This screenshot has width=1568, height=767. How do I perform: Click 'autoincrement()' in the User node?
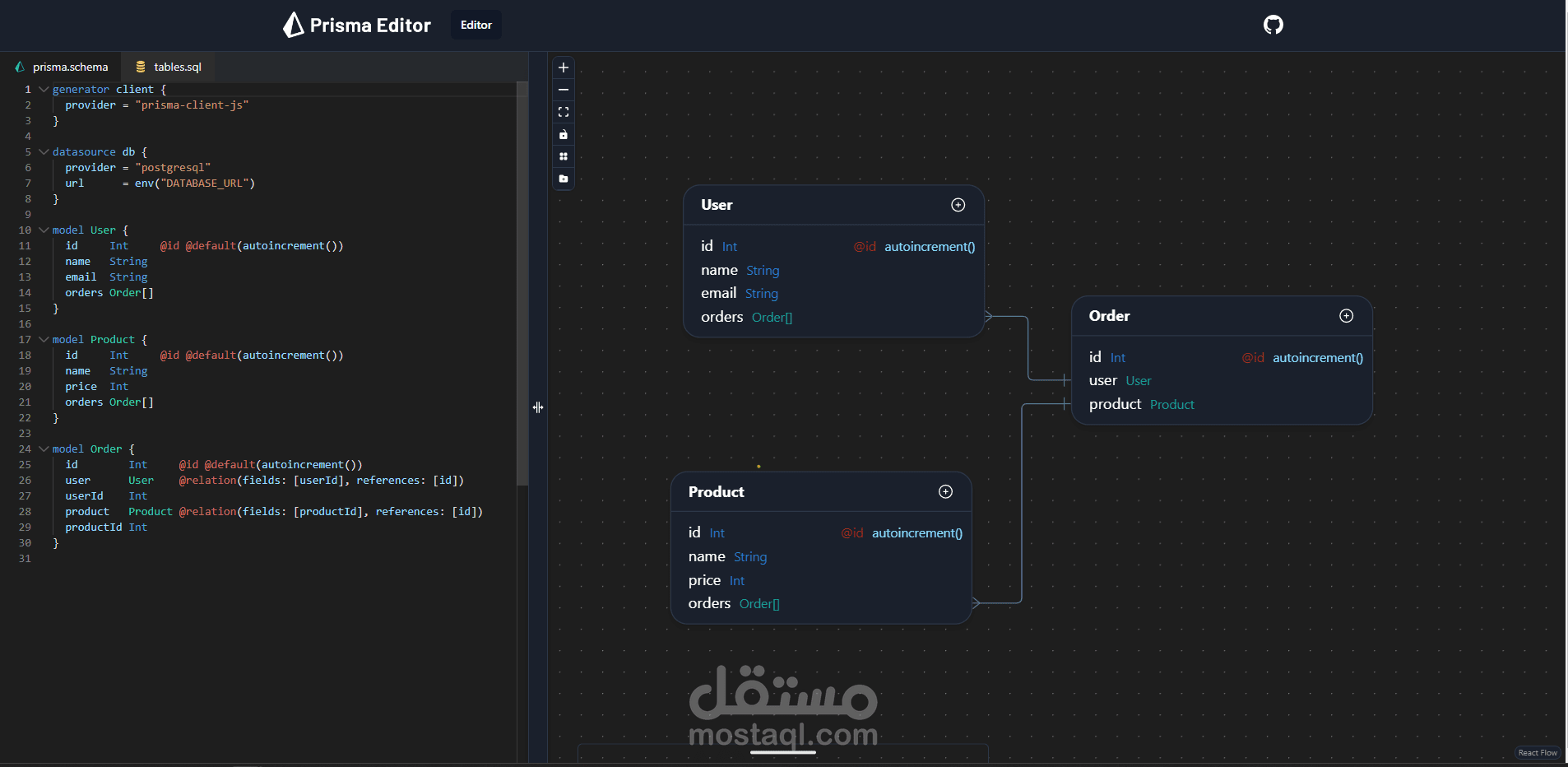pos(930,247)
